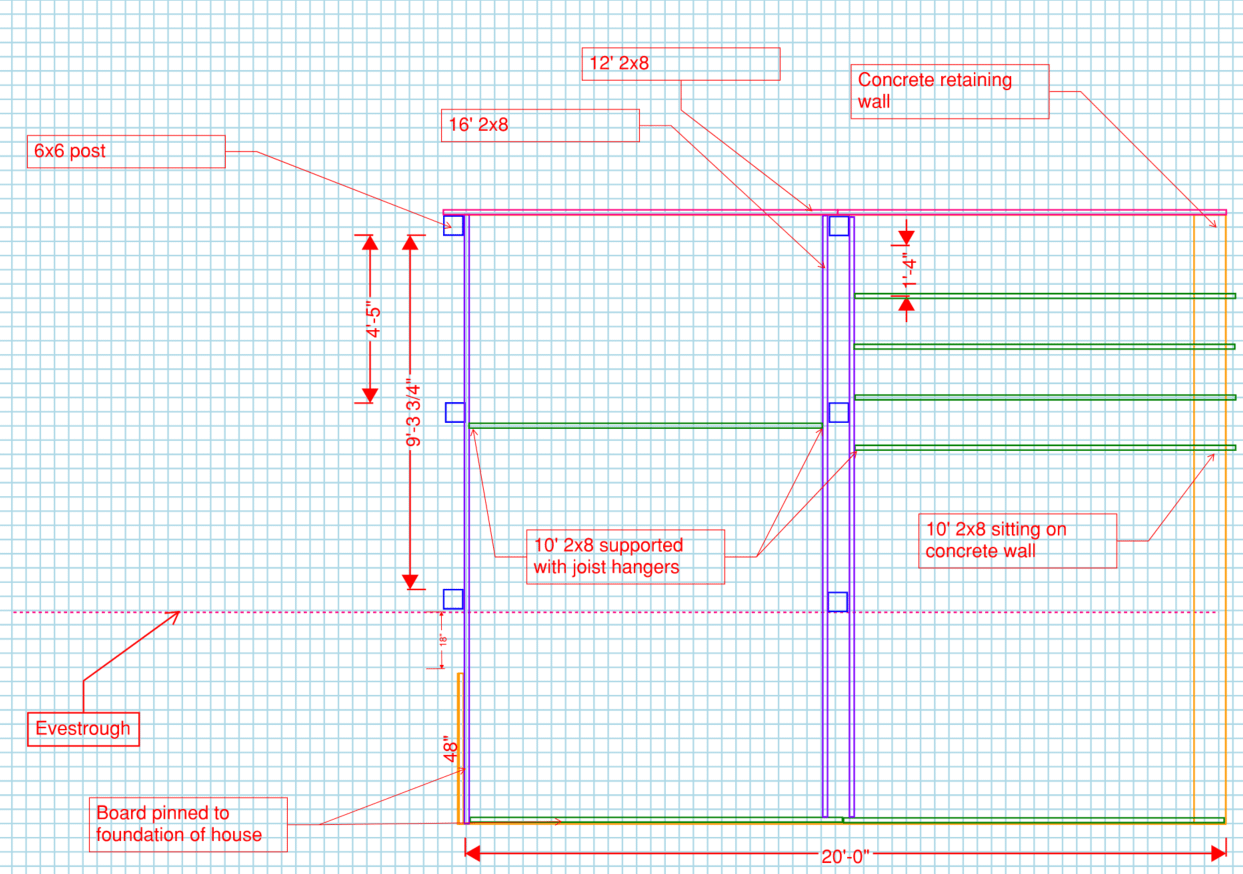The width and height of the screenshot is (1243, 874).
Task: Select the red 48" dimension text
Action: [x=450, y=750]
